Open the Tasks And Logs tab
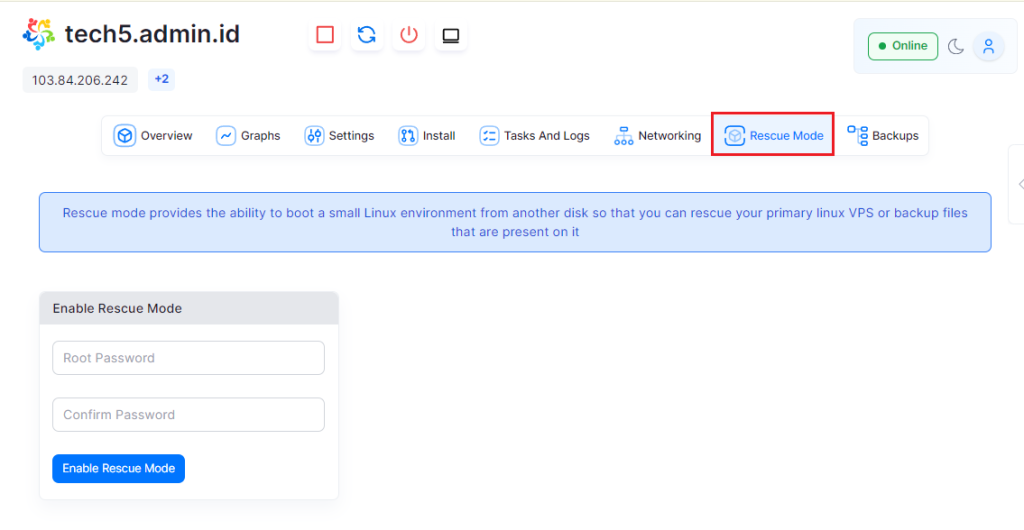Viewport: 1024px width, 530px height. coord(535,136)
